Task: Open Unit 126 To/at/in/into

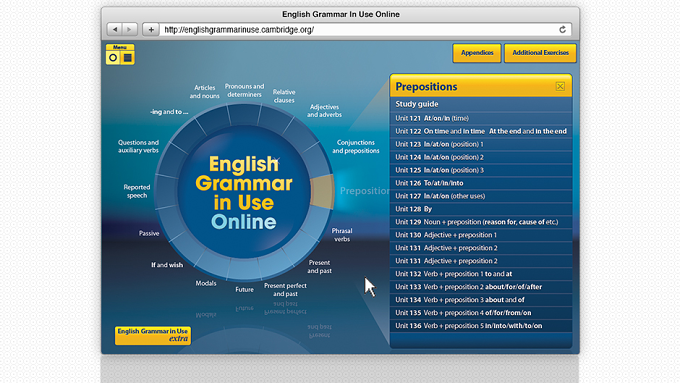Action: [x=481, y=183]
